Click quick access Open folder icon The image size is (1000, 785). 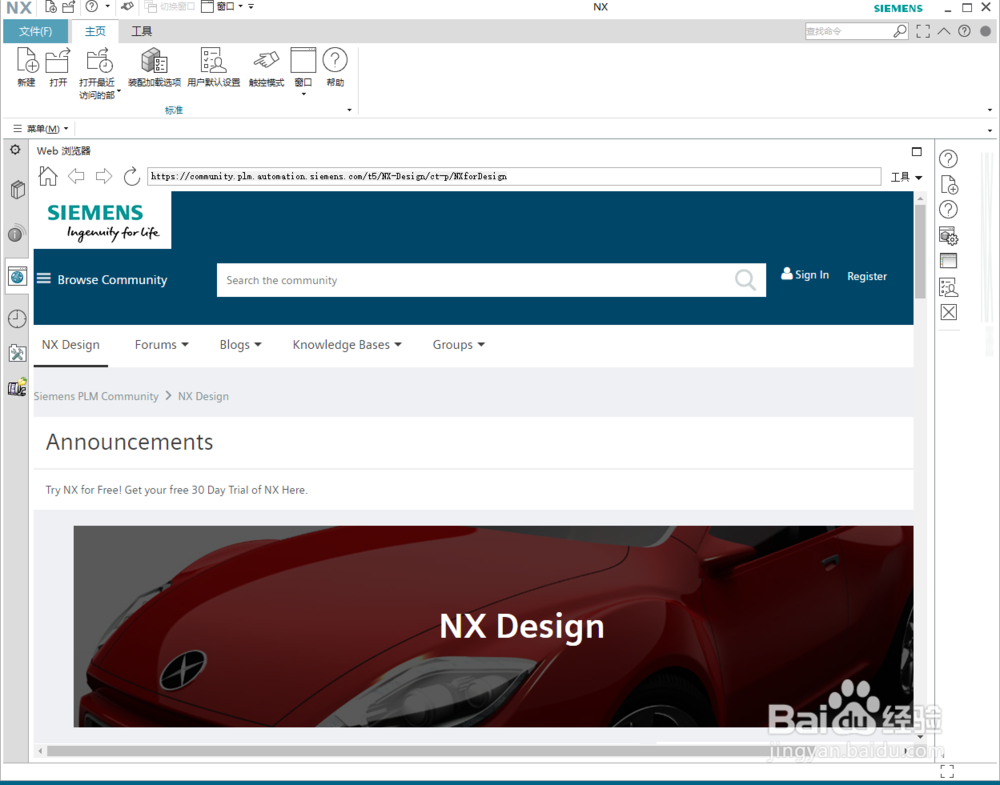pyautogui.click(x=68, y=7)
